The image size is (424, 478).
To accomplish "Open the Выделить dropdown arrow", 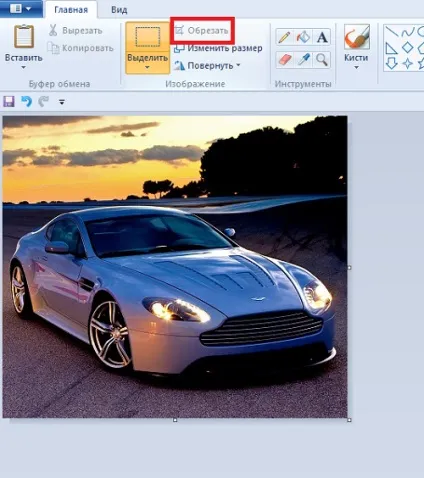I will (x=147, y=67).
